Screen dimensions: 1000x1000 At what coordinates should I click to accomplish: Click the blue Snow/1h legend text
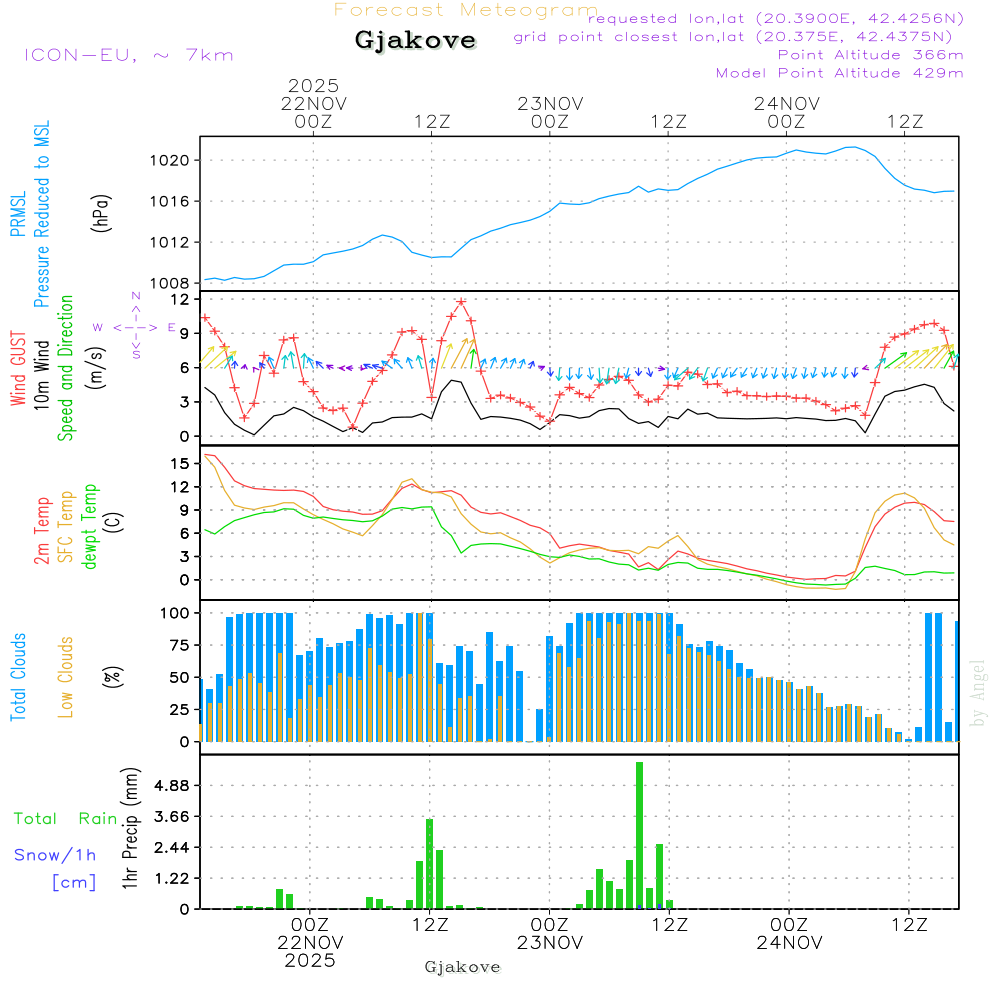tap(55, 854)
